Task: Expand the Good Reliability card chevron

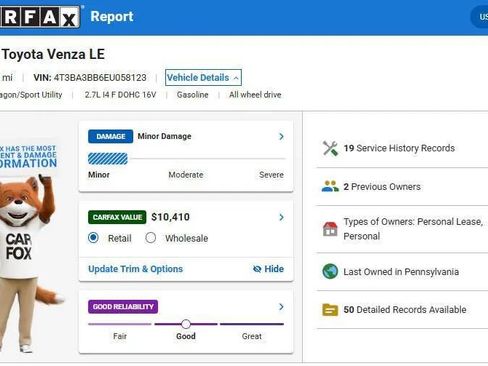Action: [x=281, y=307]
